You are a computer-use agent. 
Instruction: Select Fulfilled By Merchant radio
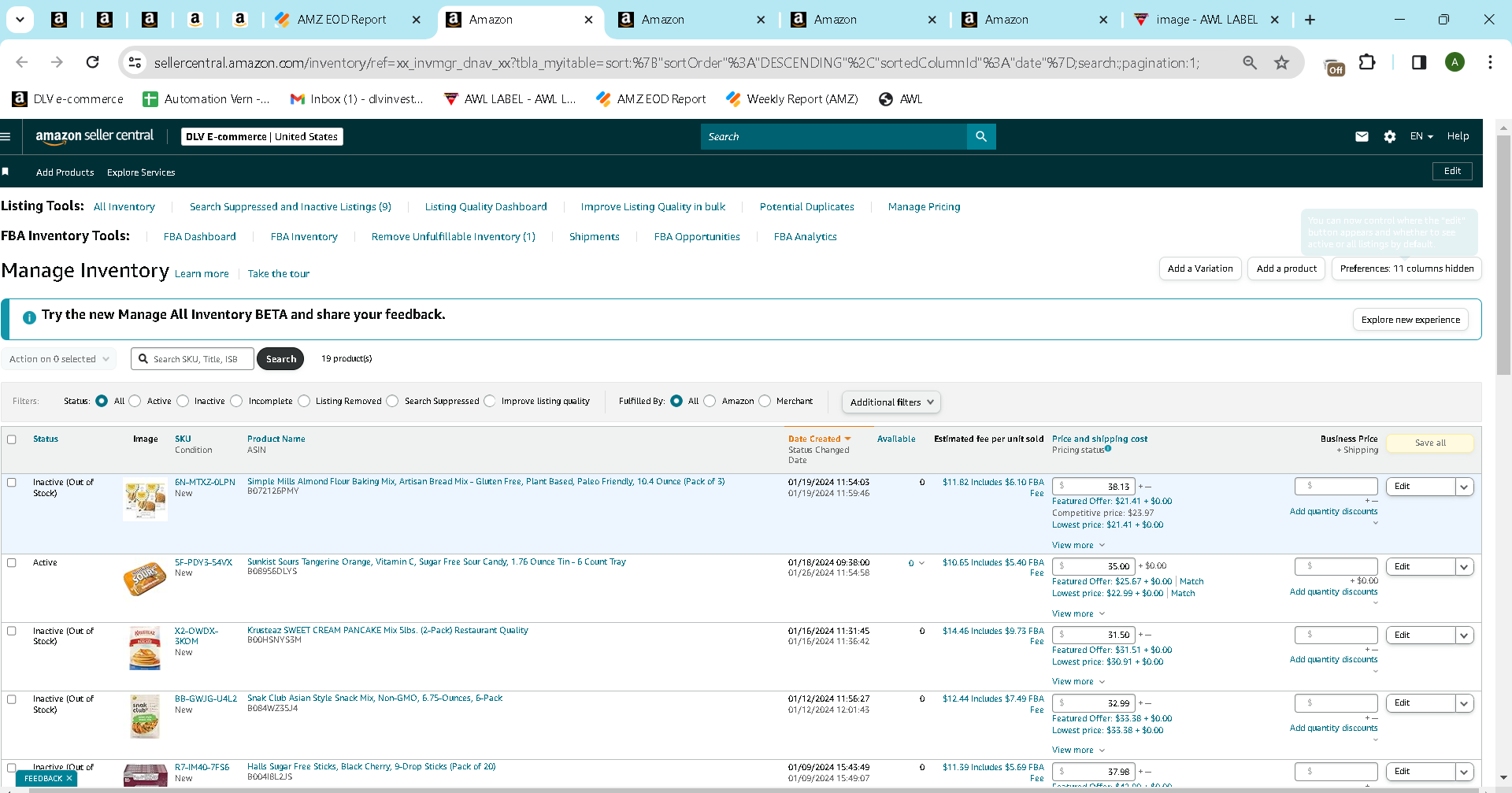point(765,401)
